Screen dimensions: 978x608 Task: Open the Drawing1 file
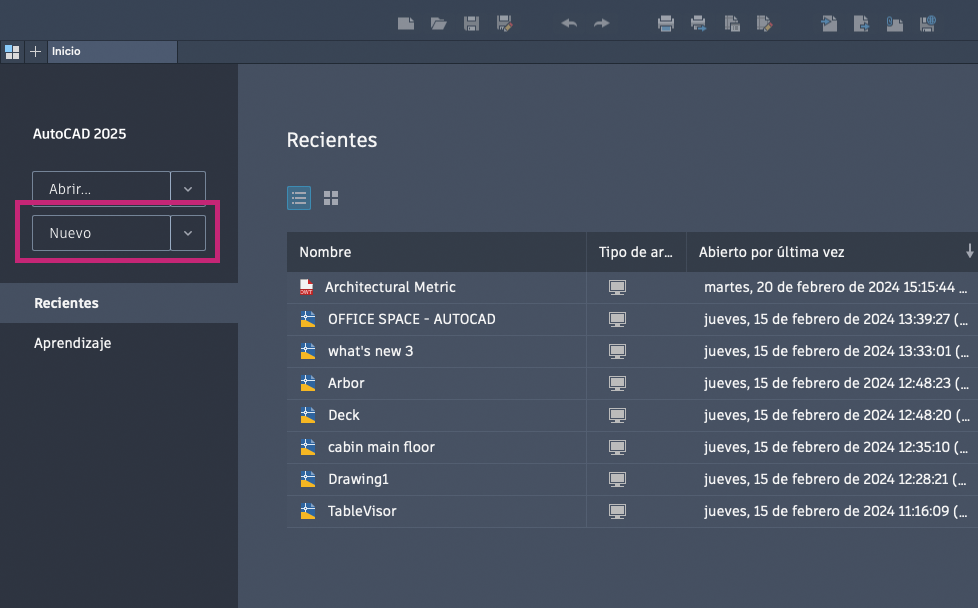pos(358,479)
